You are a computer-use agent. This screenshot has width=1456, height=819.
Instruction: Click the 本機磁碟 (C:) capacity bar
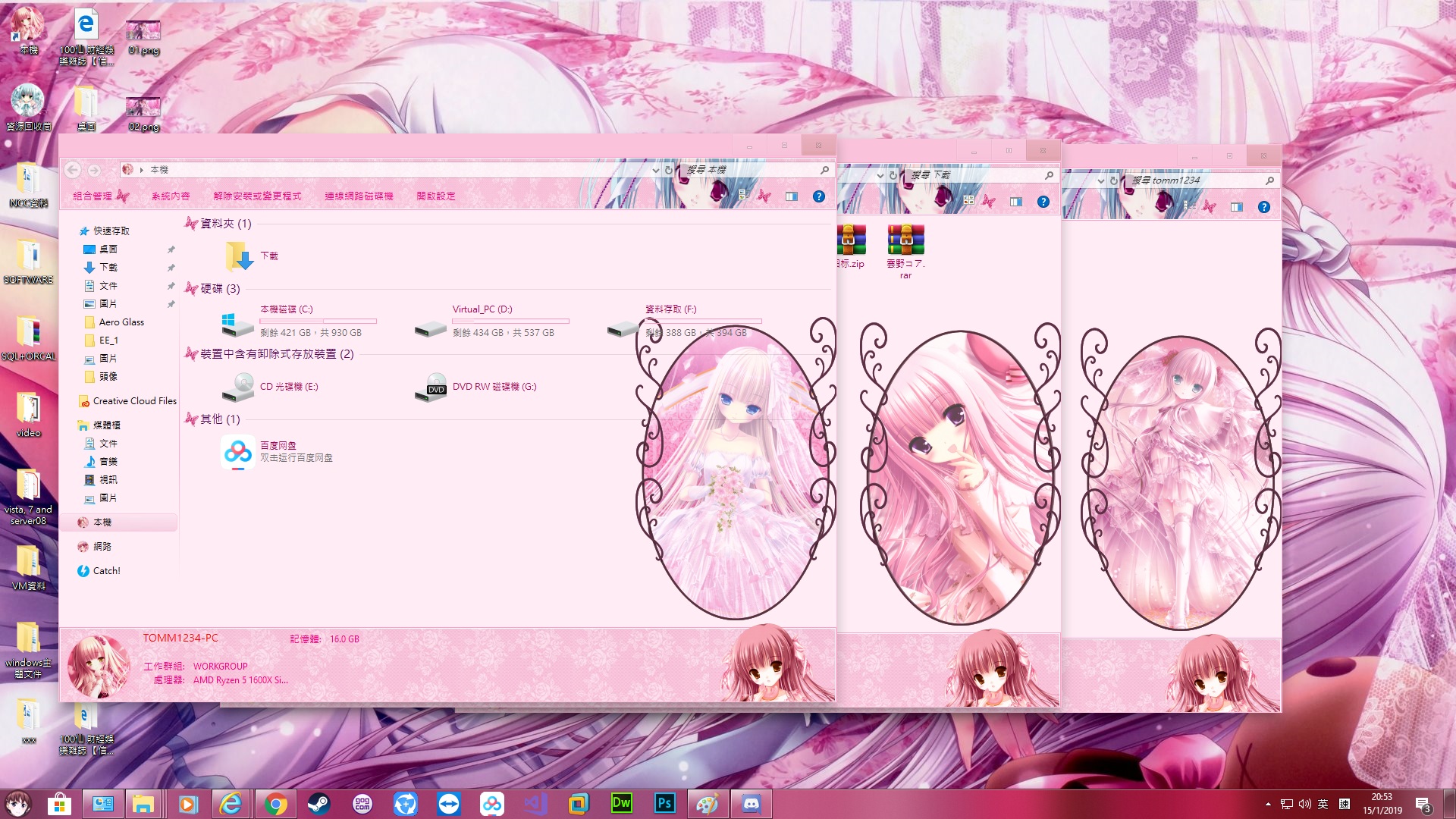click(318, 322)
